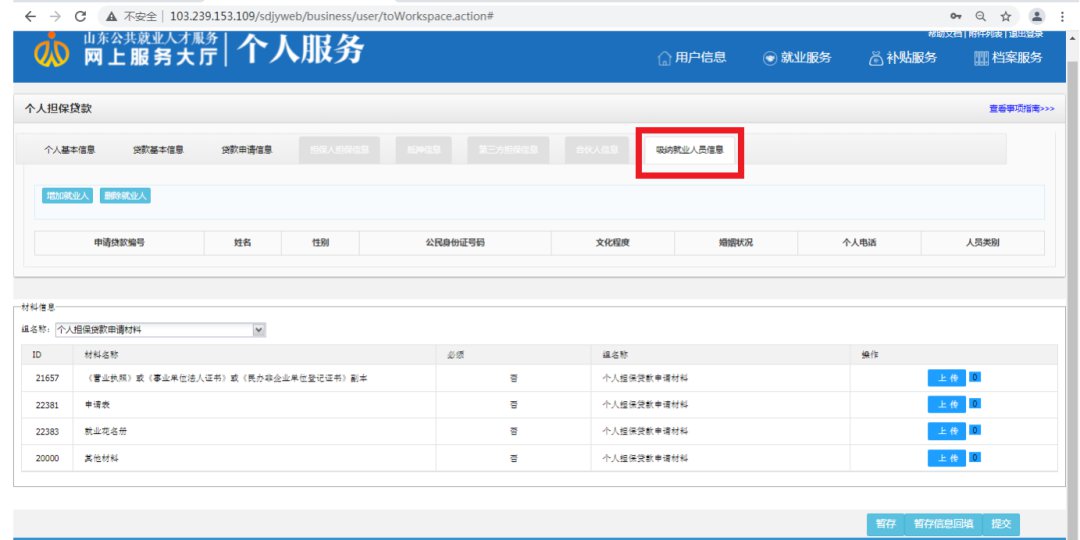
Task: Bookmark this page with the star icon
Action: (1005, 17)
